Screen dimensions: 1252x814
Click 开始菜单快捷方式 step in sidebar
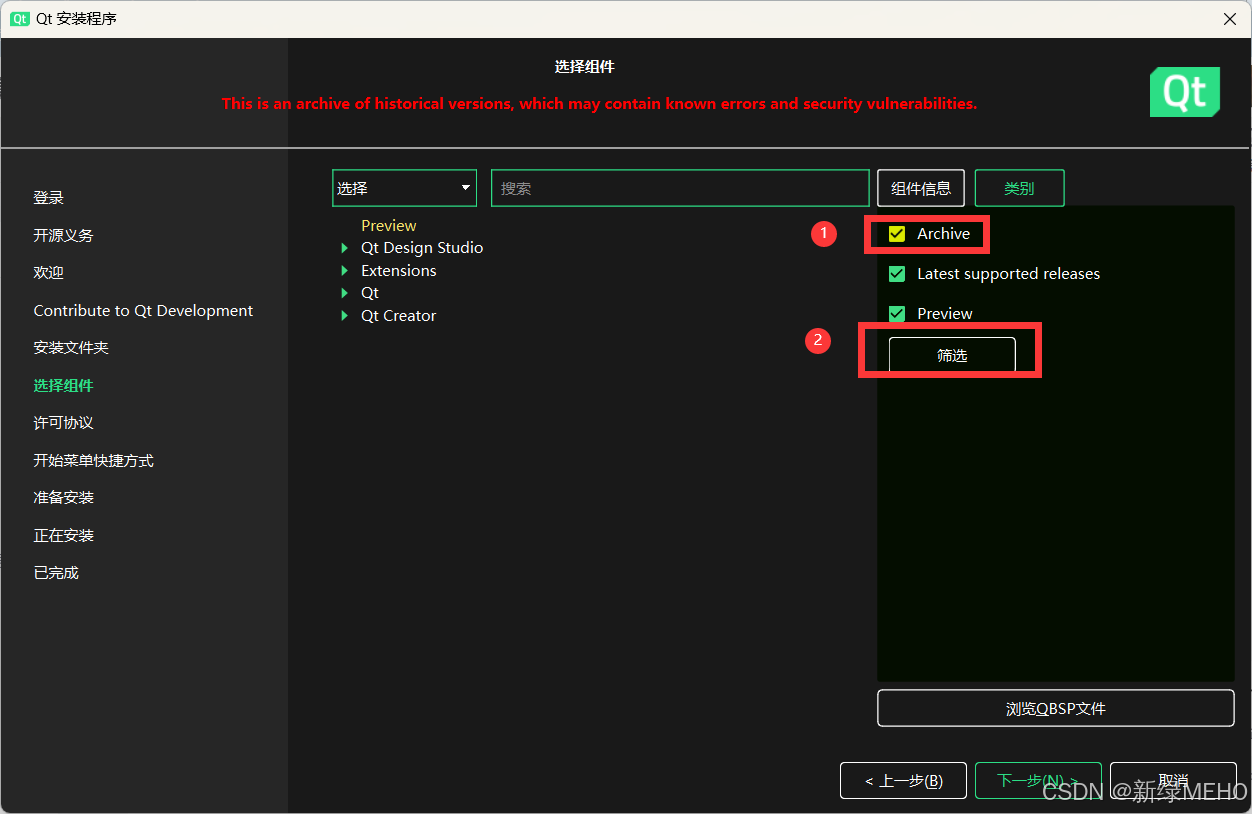tap(94, 461)
